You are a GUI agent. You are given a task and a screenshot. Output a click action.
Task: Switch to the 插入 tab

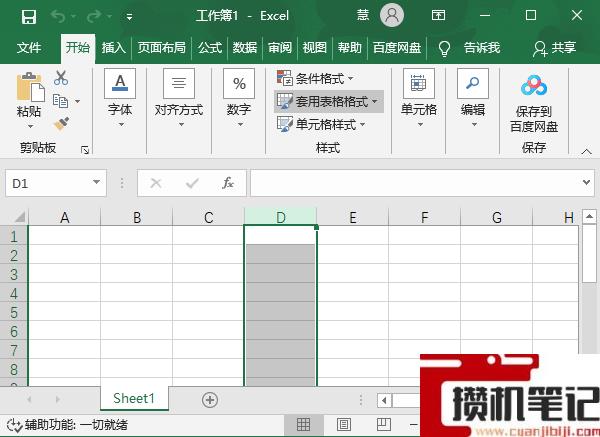pos(113,47)
